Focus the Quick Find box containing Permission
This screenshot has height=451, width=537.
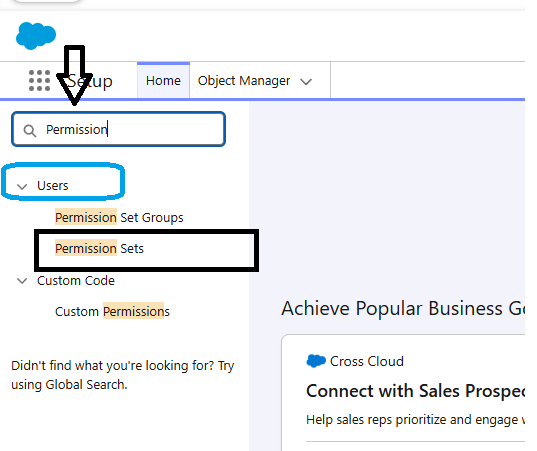click(x=118, y=129)
